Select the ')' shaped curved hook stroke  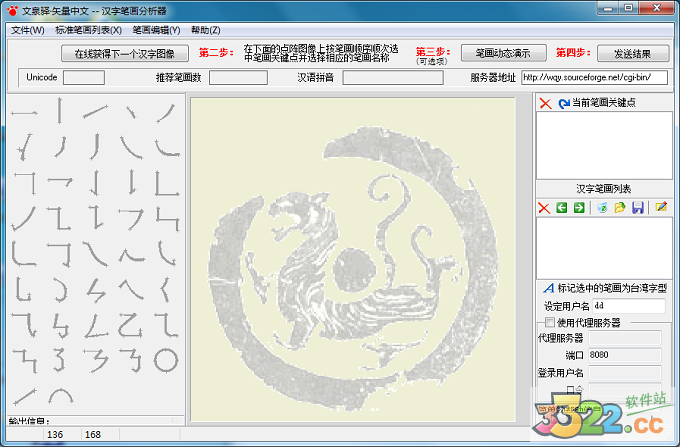click(x=60, y=290)
